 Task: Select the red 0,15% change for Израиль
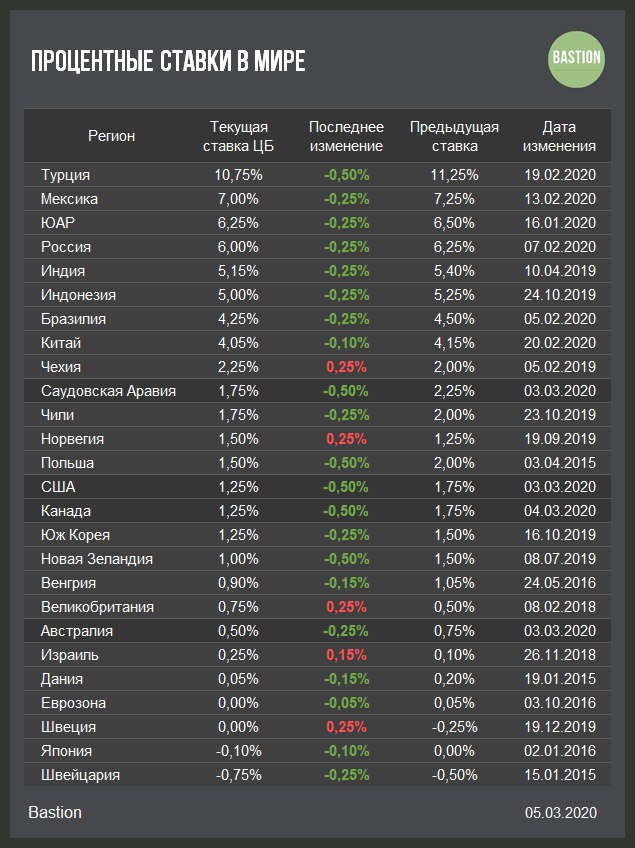point(346,654)
